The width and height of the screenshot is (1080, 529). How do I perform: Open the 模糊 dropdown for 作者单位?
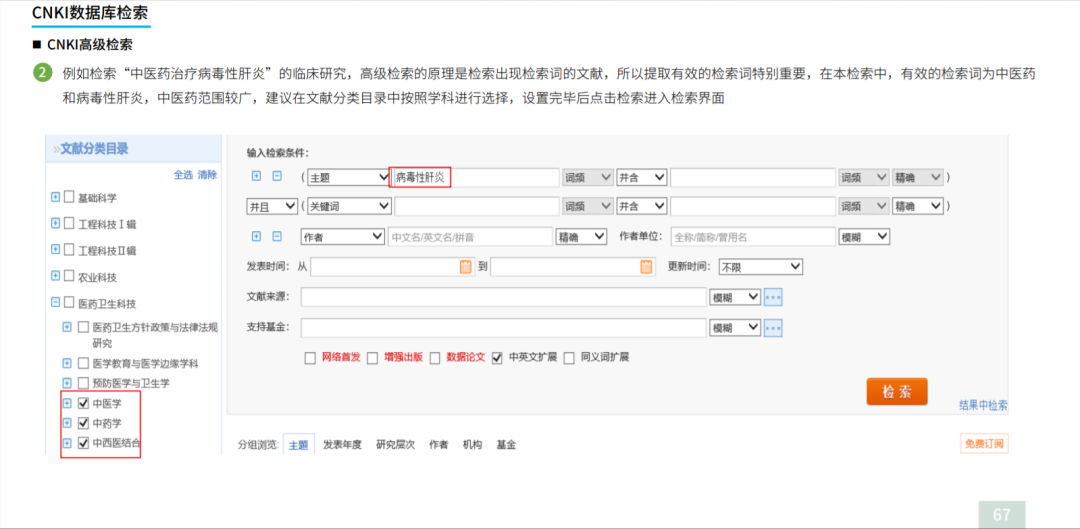click(864, 236)
